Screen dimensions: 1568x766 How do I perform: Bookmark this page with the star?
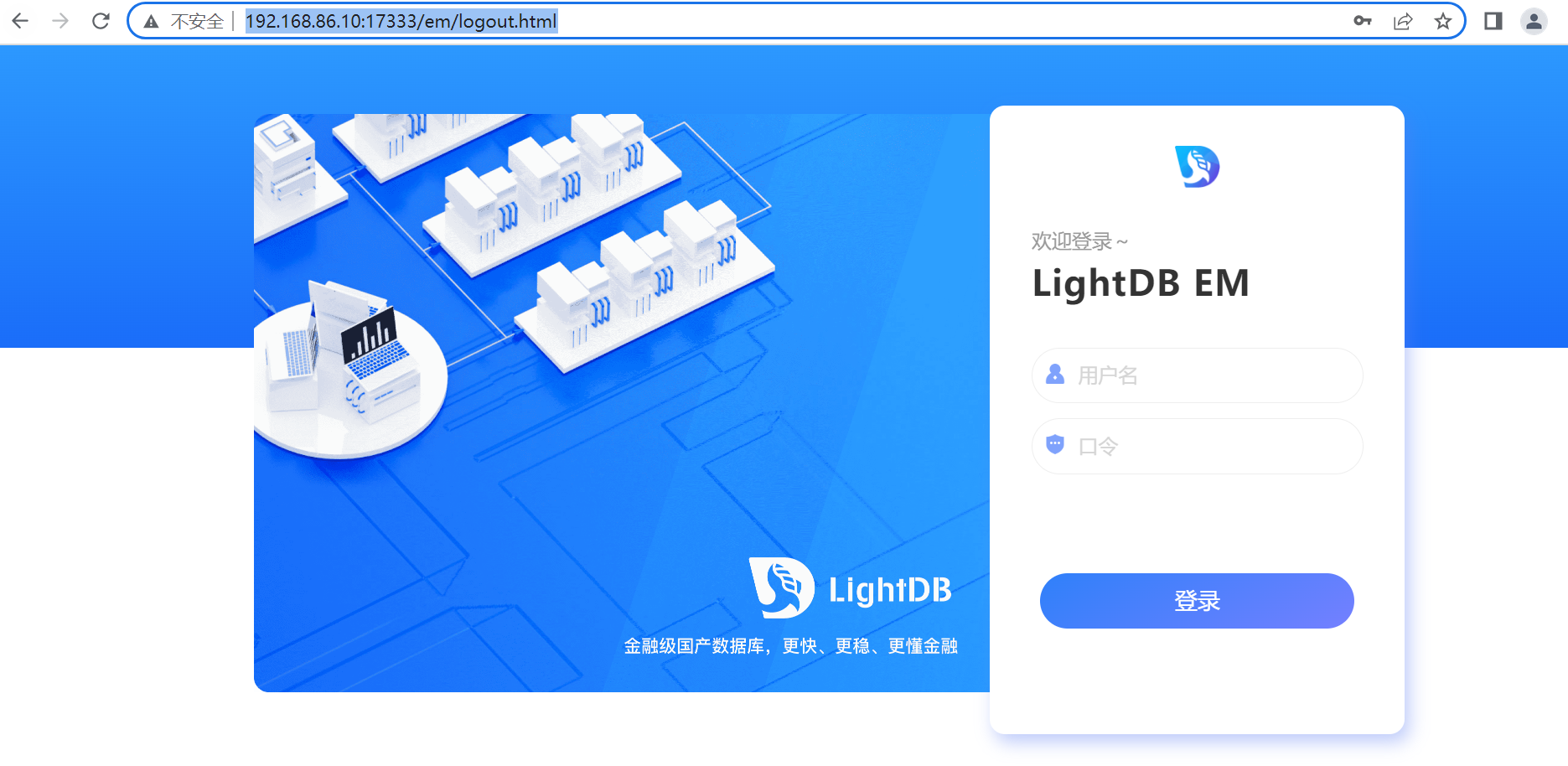click(1442, 21)
